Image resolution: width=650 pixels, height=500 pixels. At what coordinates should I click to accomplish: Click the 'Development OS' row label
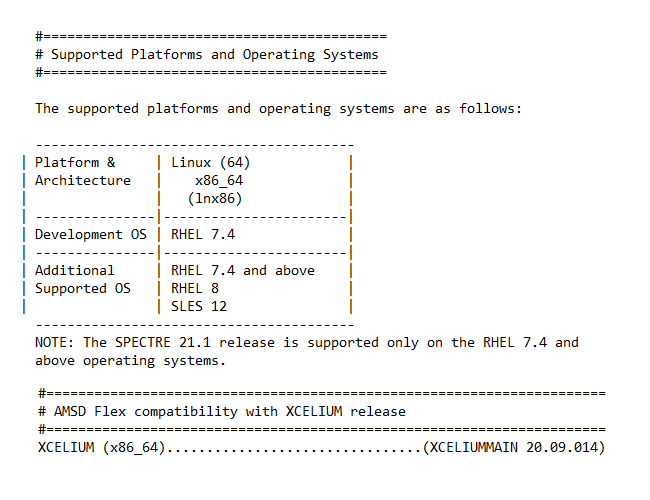pos(91,235)
